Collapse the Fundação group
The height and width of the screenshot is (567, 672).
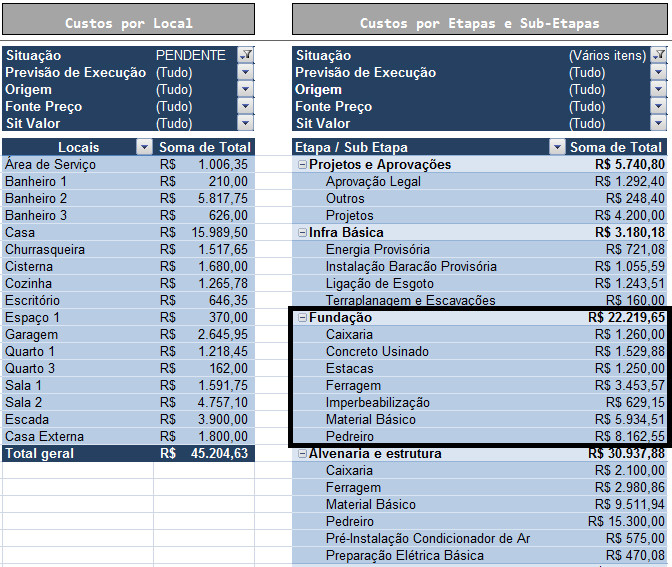point(303,318)
